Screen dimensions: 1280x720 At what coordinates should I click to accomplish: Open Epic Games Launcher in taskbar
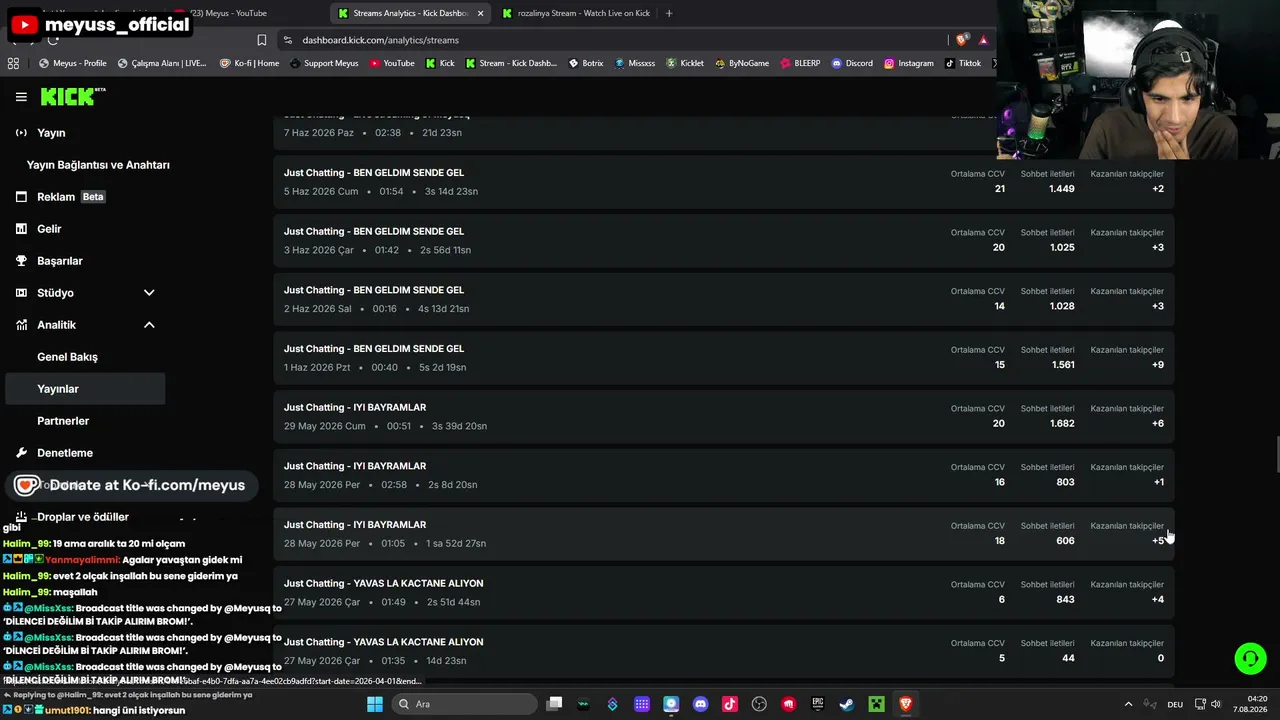click(x=817, y=704)
